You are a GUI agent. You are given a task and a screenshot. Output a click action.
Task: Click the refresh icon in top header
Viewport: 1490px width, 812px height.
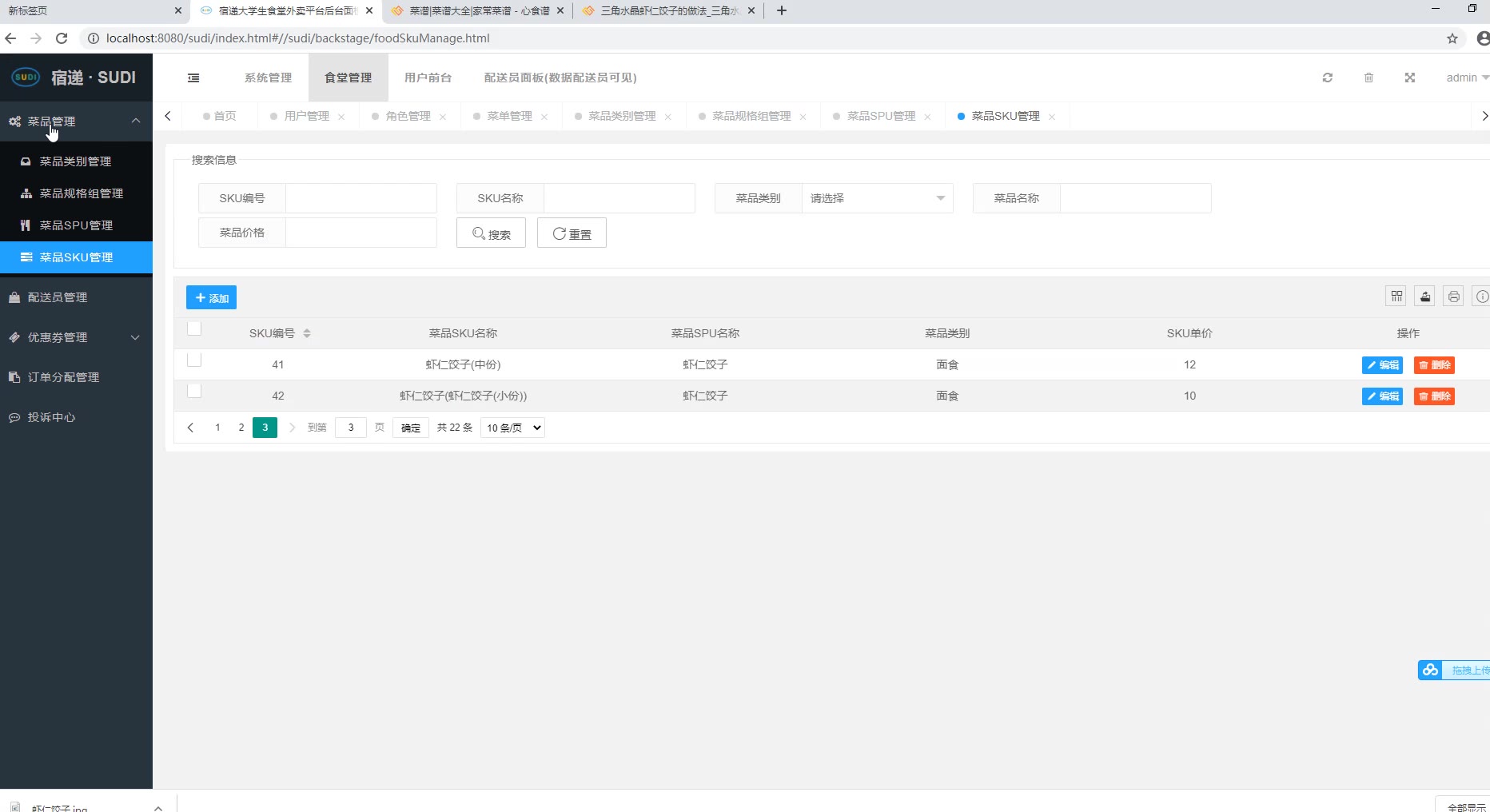tap(1328, 78)
